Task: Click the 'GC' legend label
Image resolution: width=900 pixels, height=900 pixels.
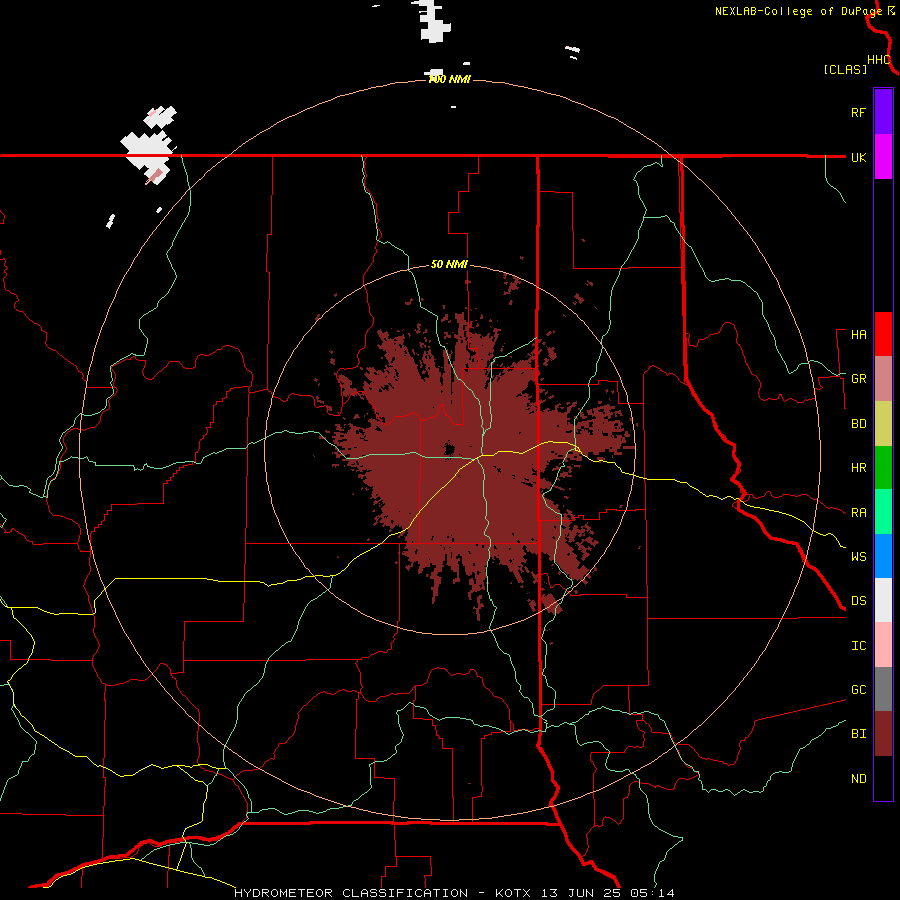Action: click(x=858, y=690)
